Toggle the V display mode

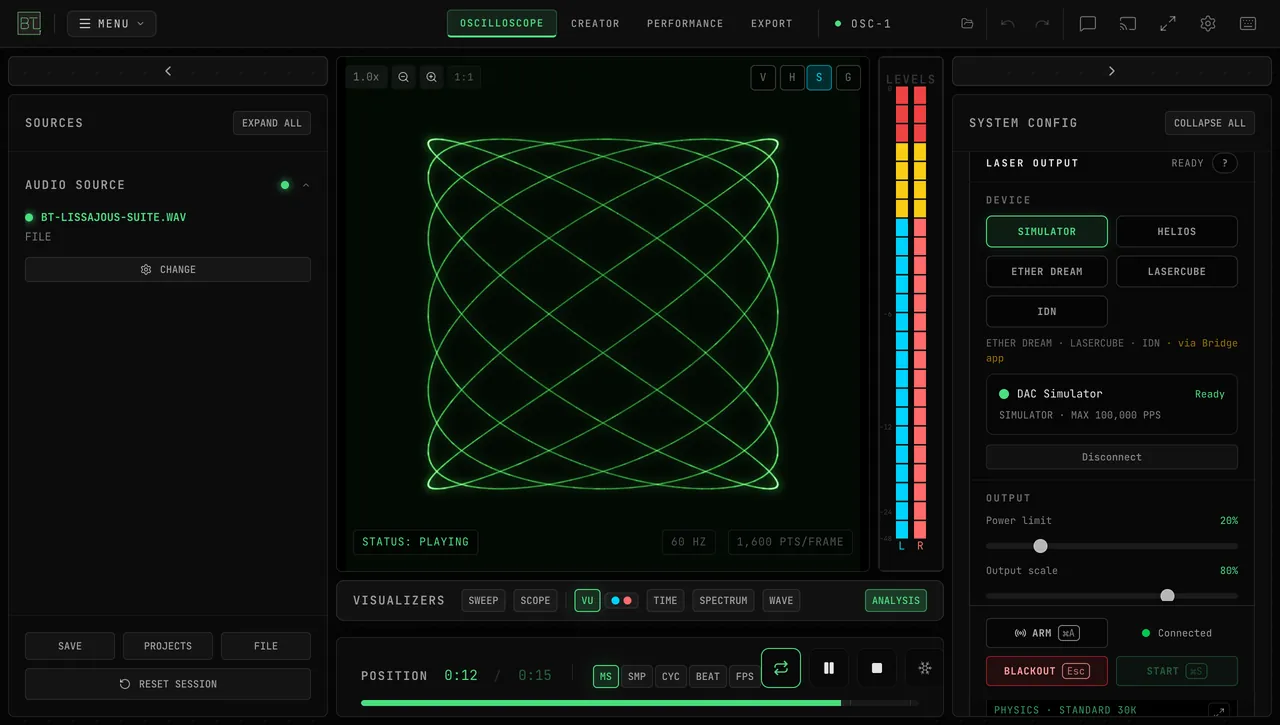pyautogui.click(x=763, y=78)
